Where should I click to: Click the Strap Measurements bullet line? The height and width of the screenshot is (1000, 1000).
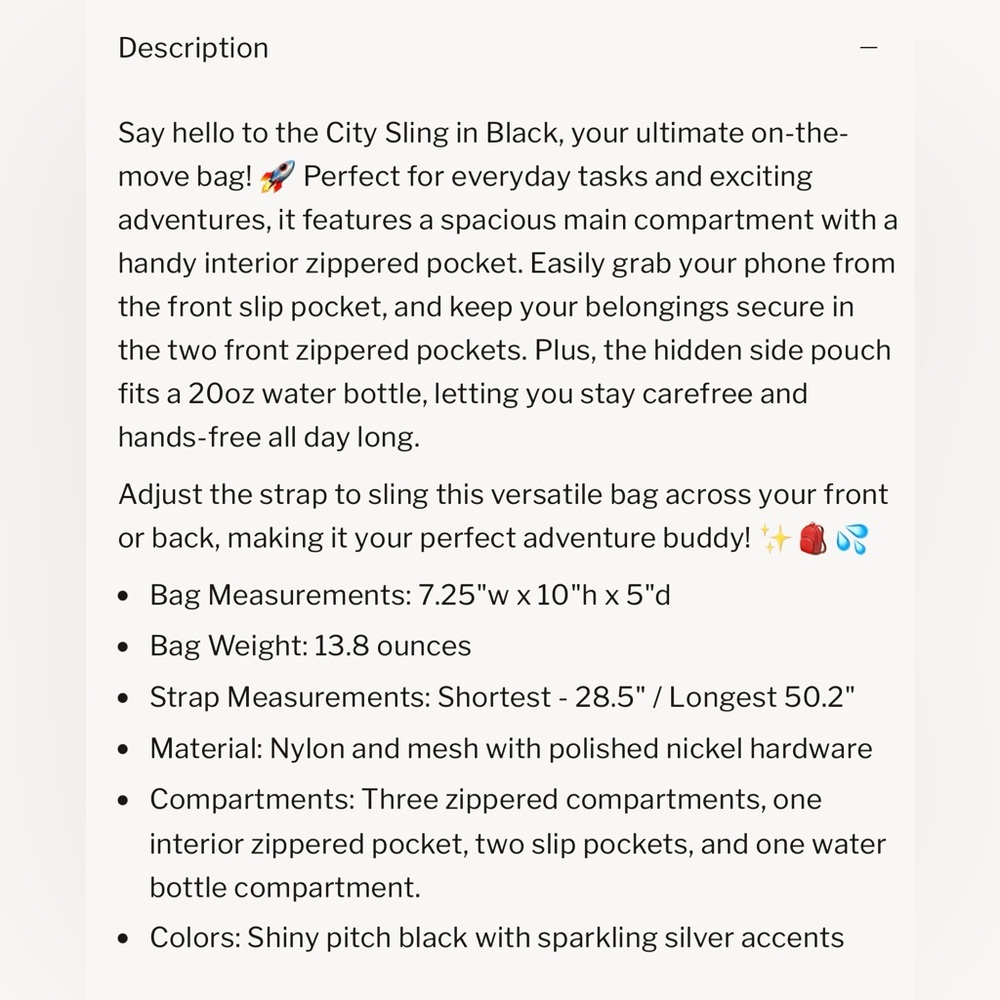[503, 697]
